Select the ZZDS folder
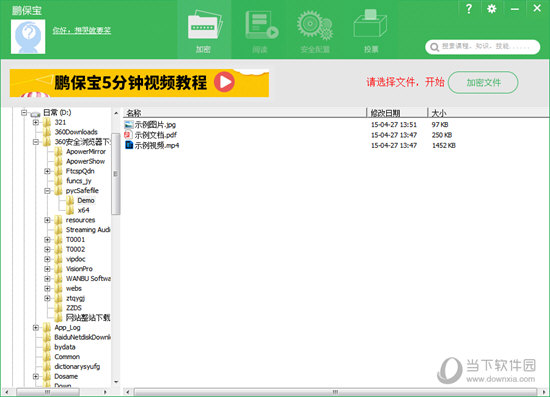 74,308
